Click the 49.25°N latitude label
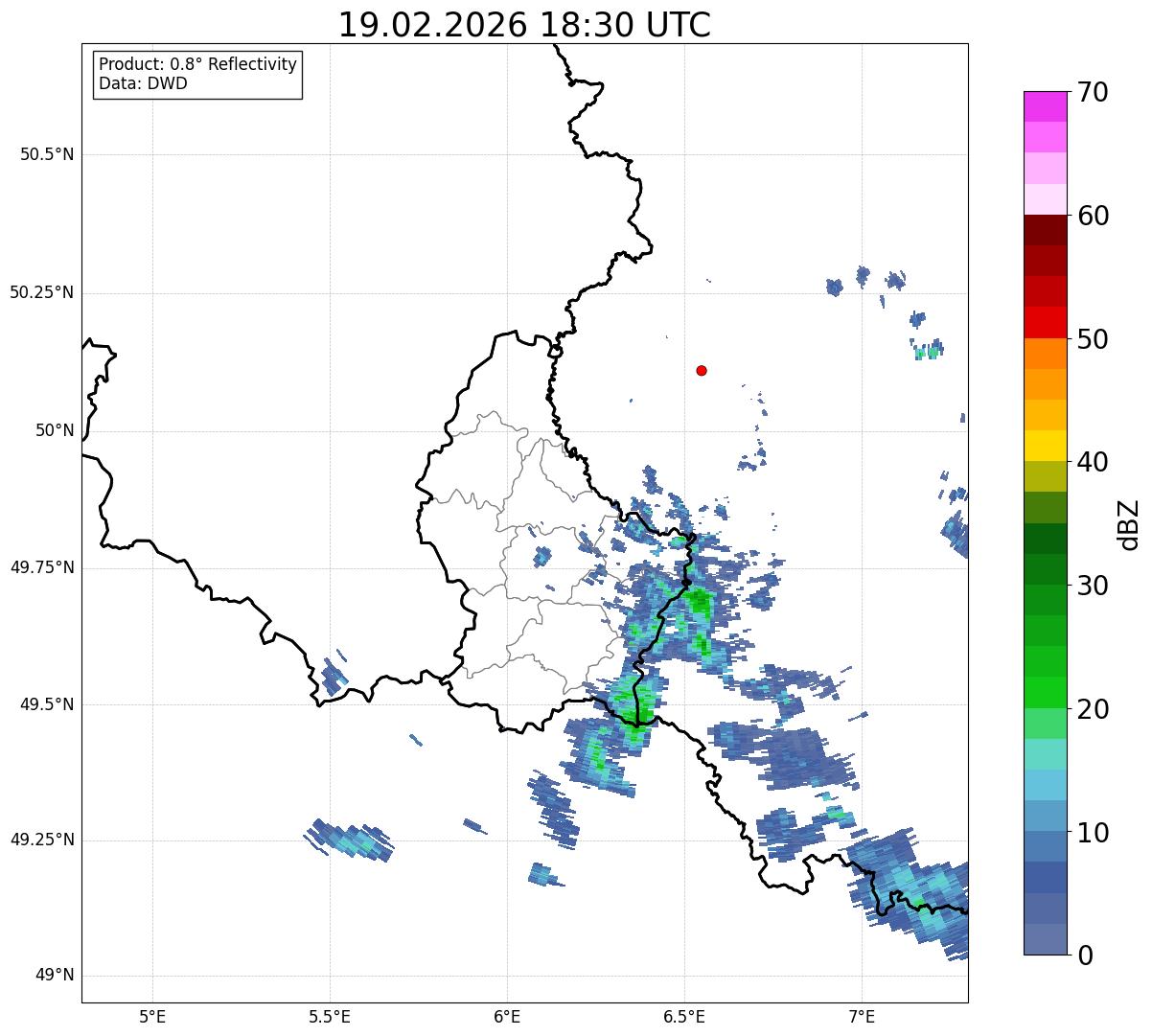Image resolution: width=1152 pixels, height=1036 pixels. tap(41, 840)
